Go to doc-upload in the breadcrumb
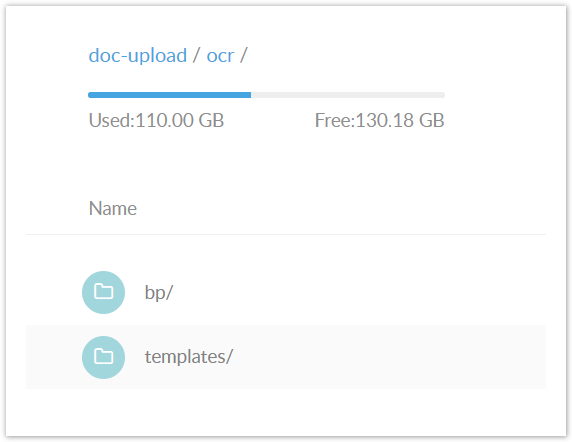 coord(138,55)
